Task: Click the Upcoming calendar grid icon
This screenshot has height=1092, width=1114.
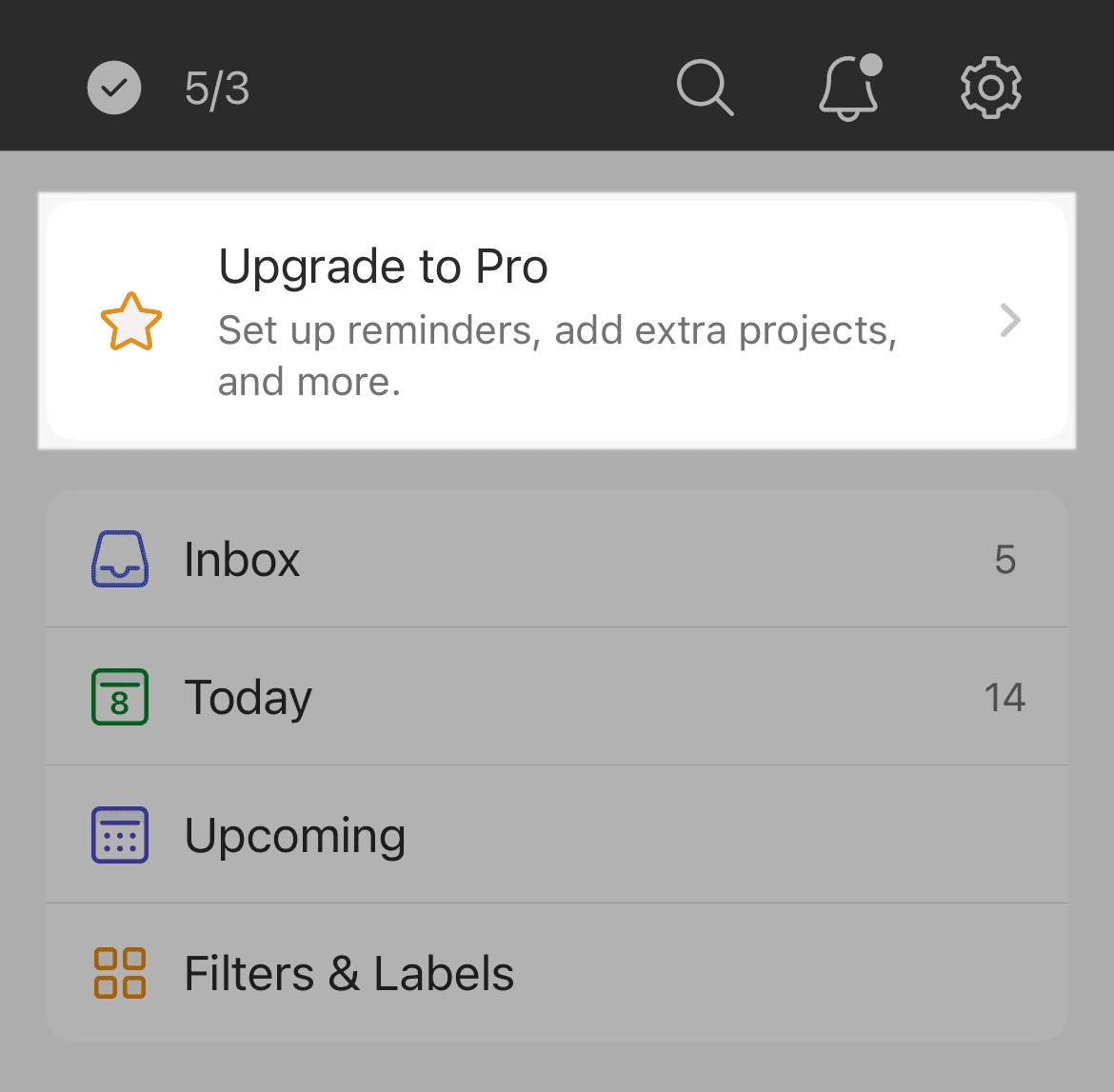Action: pos(118,834)
